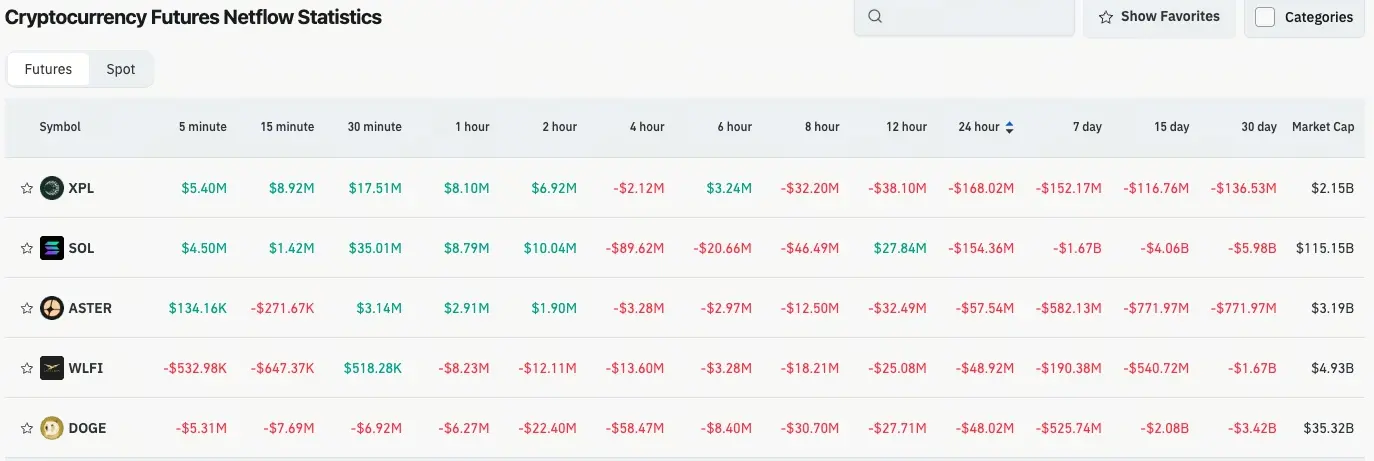The height and width of the screenshot is (461, 1374).
Task: Open the SOL coin logo
Action: click(52, 248)
